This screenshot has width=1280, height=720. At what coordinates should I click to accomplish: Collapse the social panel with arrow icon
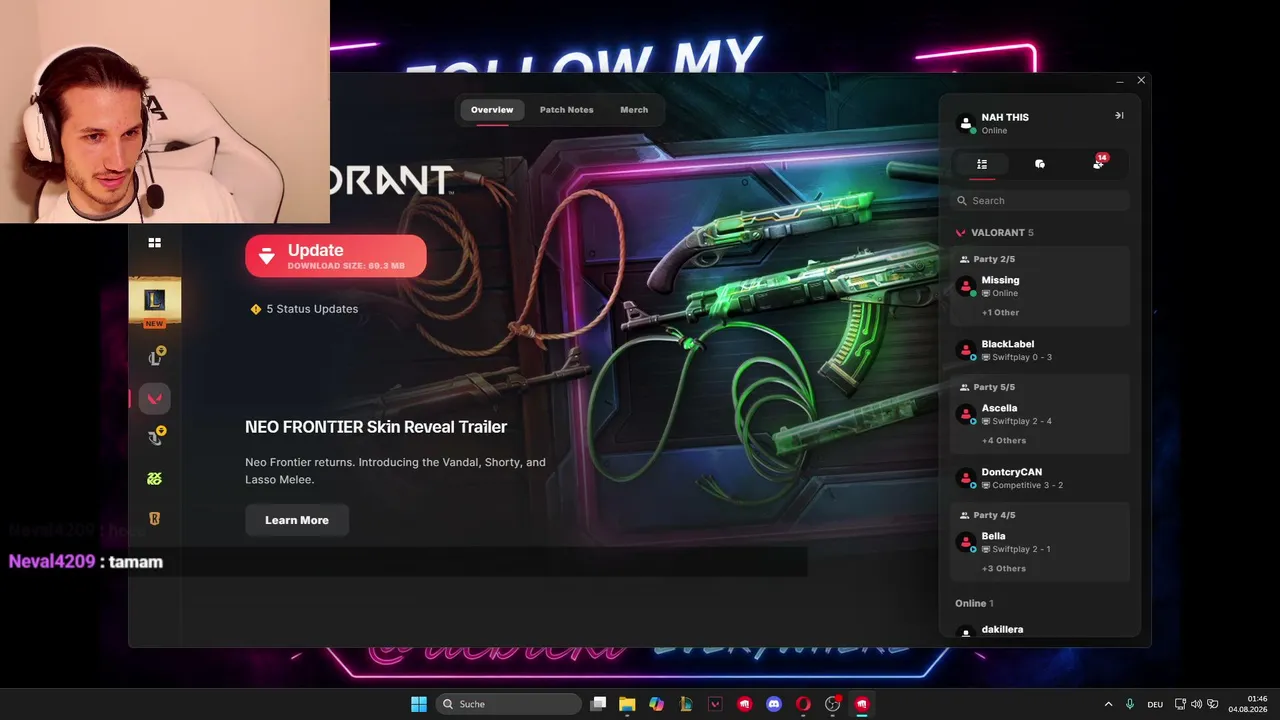coord(1119,116)
